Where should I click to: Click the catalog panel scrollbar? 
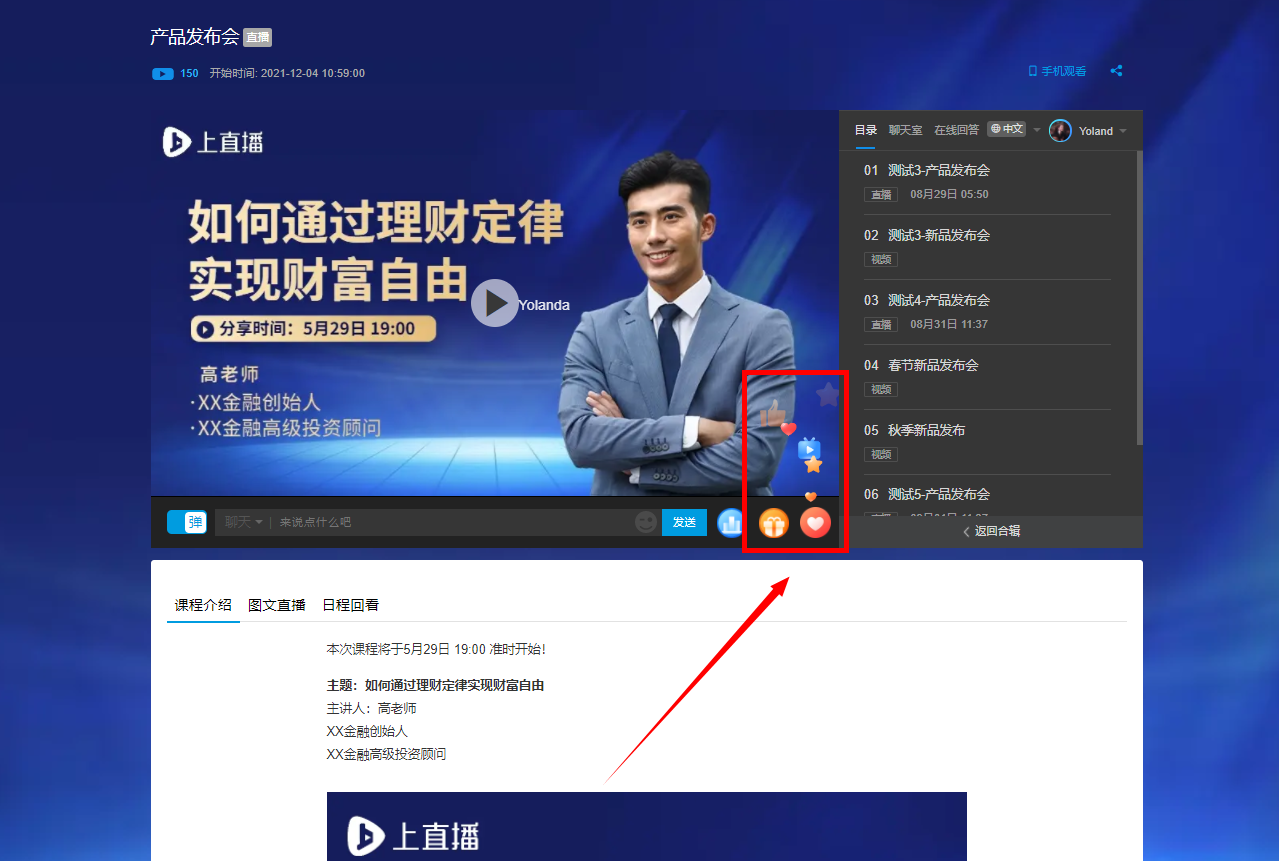tap(1140, 297)
